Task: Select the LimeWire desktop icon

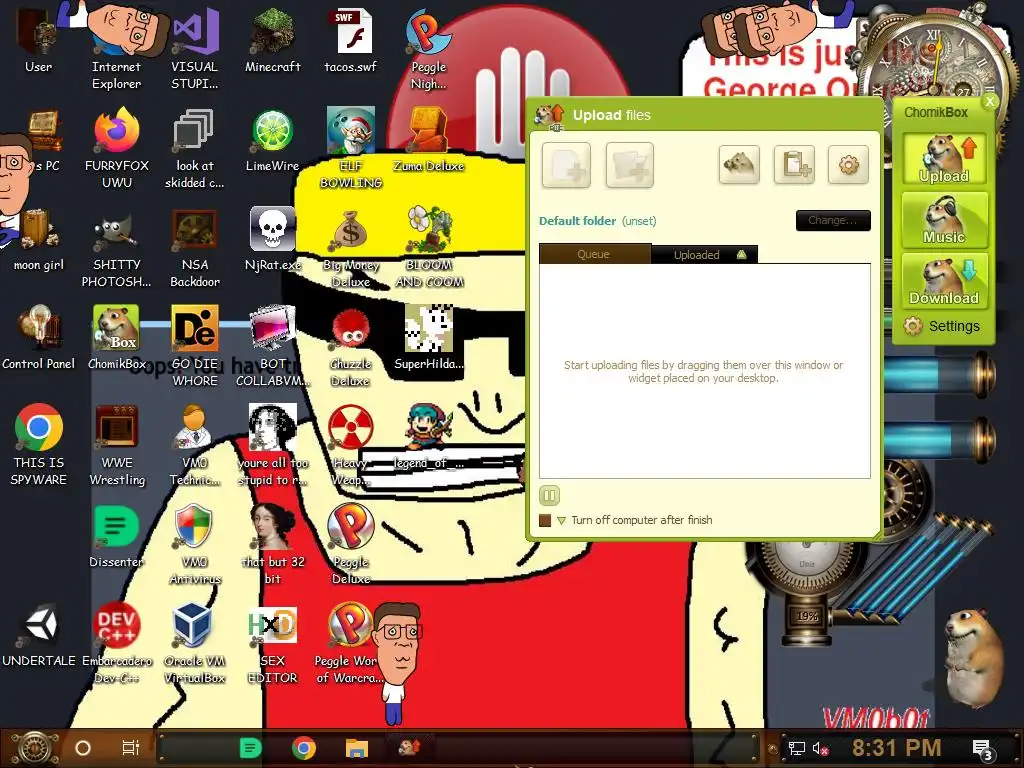Action: pos(273,140)
